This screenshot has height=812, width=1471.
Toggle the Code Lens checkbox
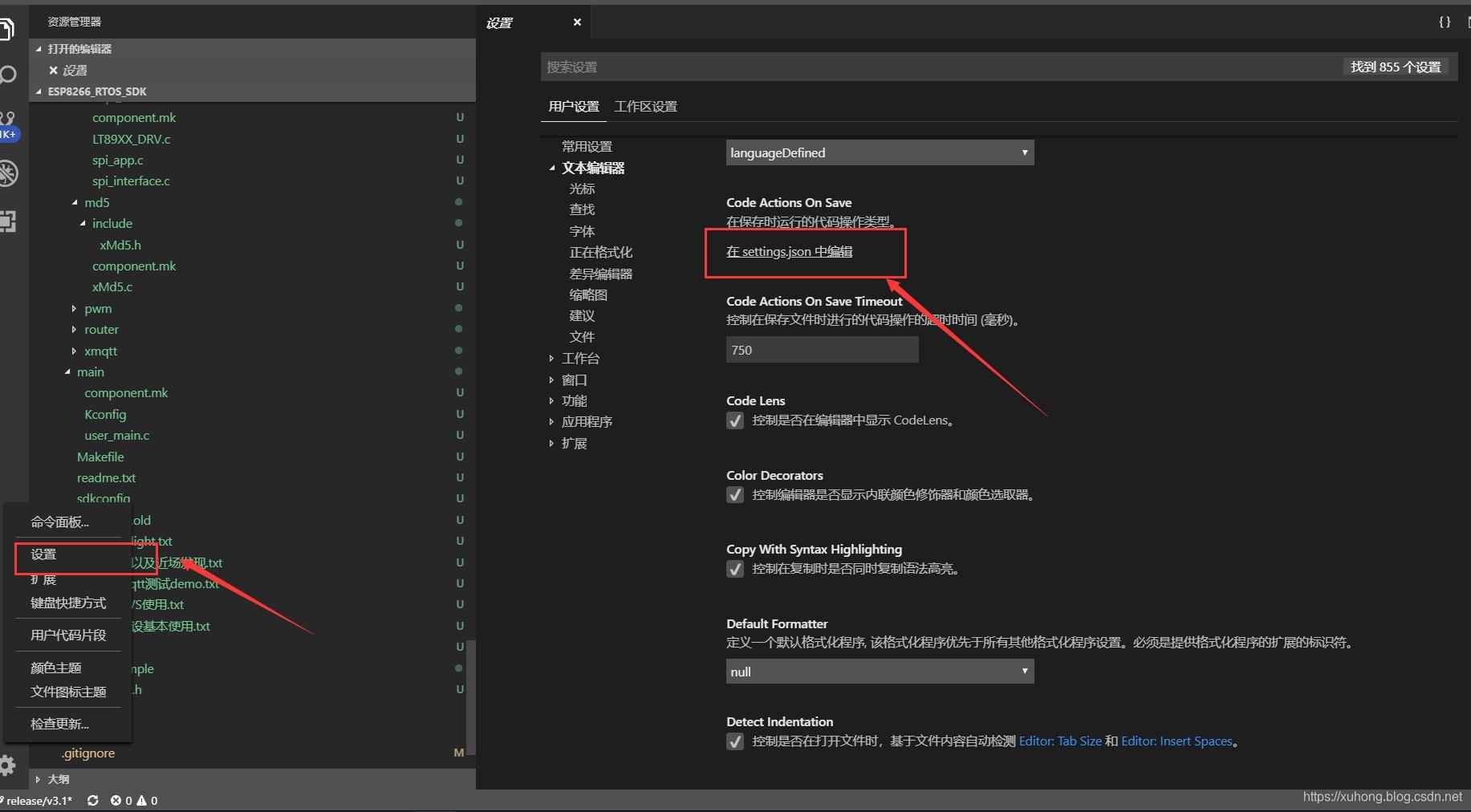735,420
